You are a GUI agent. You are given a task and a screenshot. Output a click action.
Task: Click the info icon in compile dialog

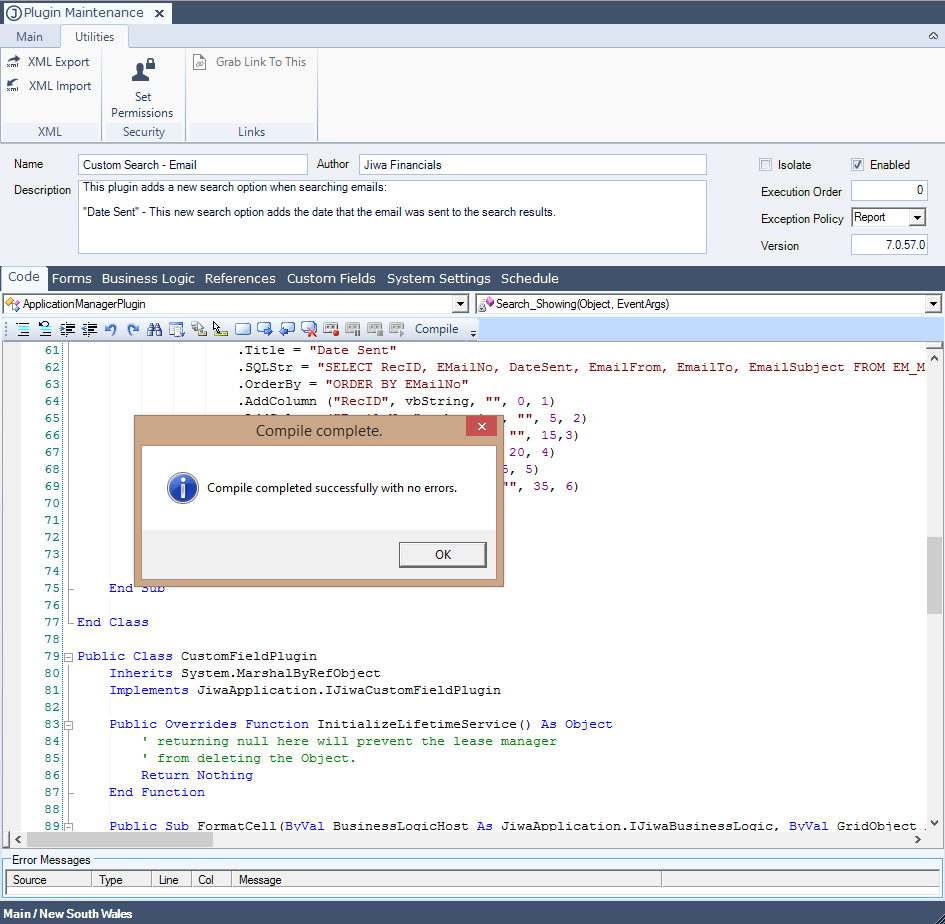pyautogui.click(x=182, y=488)
